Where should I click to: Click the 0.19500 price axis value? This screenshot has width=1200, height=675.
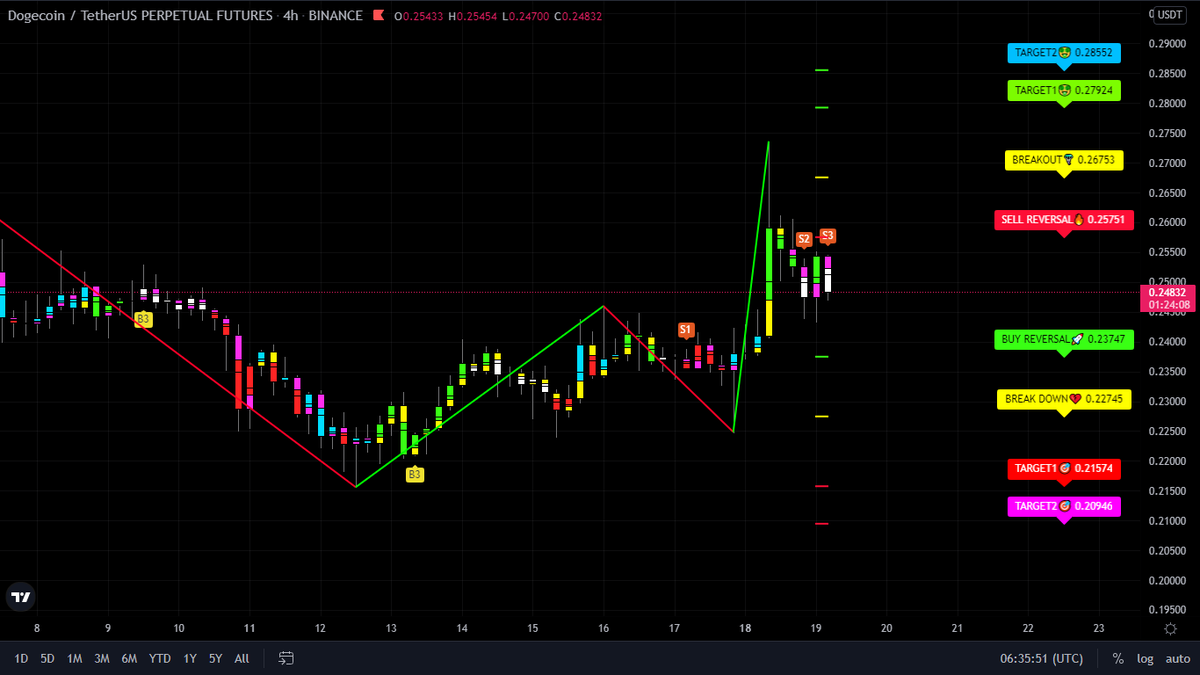pos(1167,610)
